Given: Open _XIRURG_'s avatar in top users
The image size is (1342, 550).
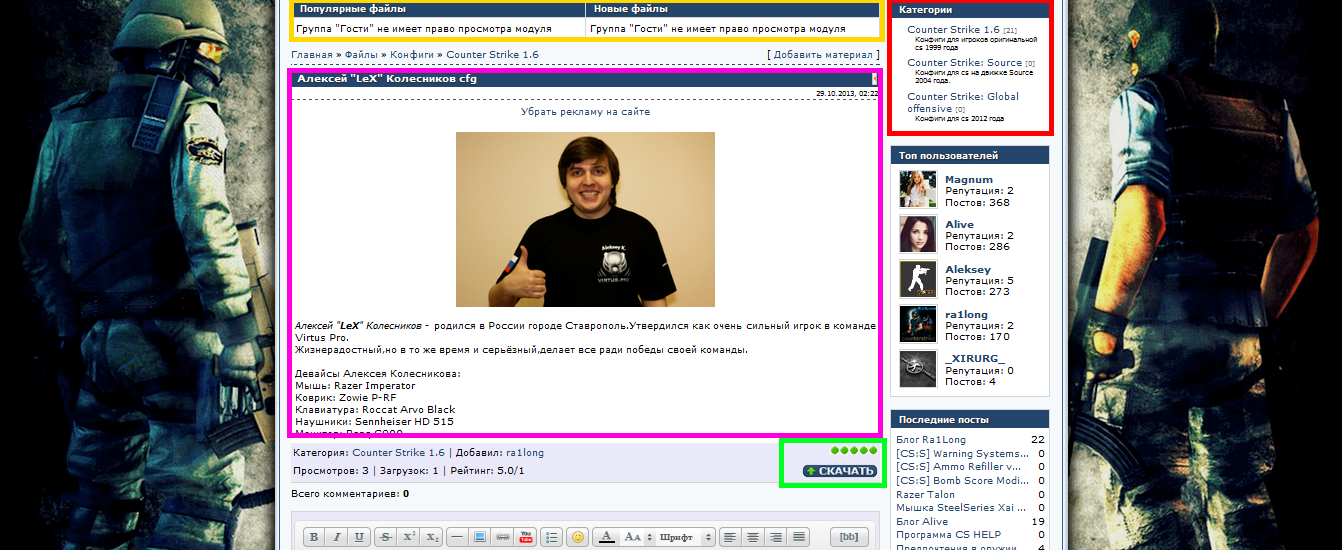Looking at the screenshot, I should click(918, 369).
